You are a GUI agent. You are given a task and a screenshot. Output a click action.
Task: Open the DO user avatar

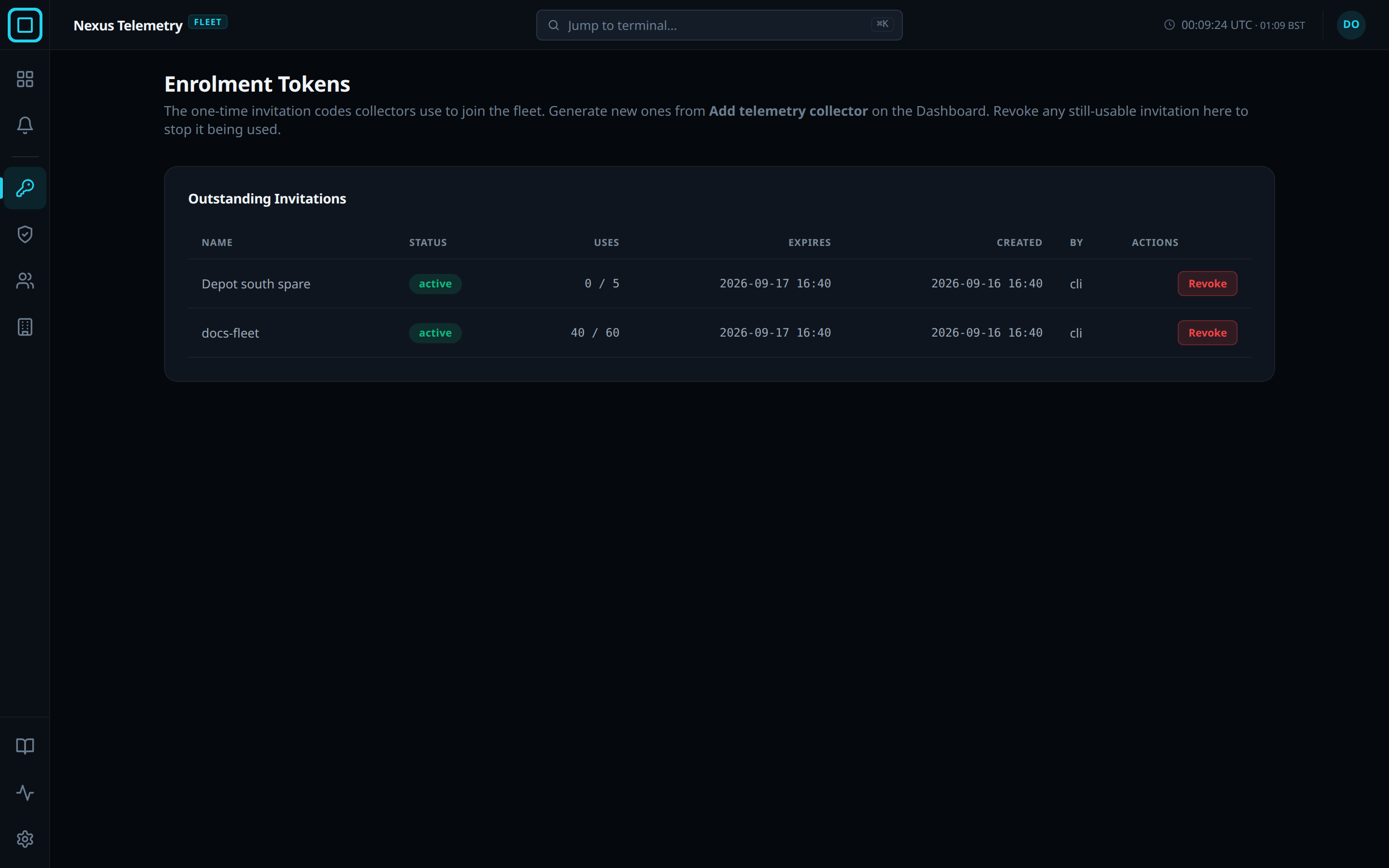click(1351, 25)
